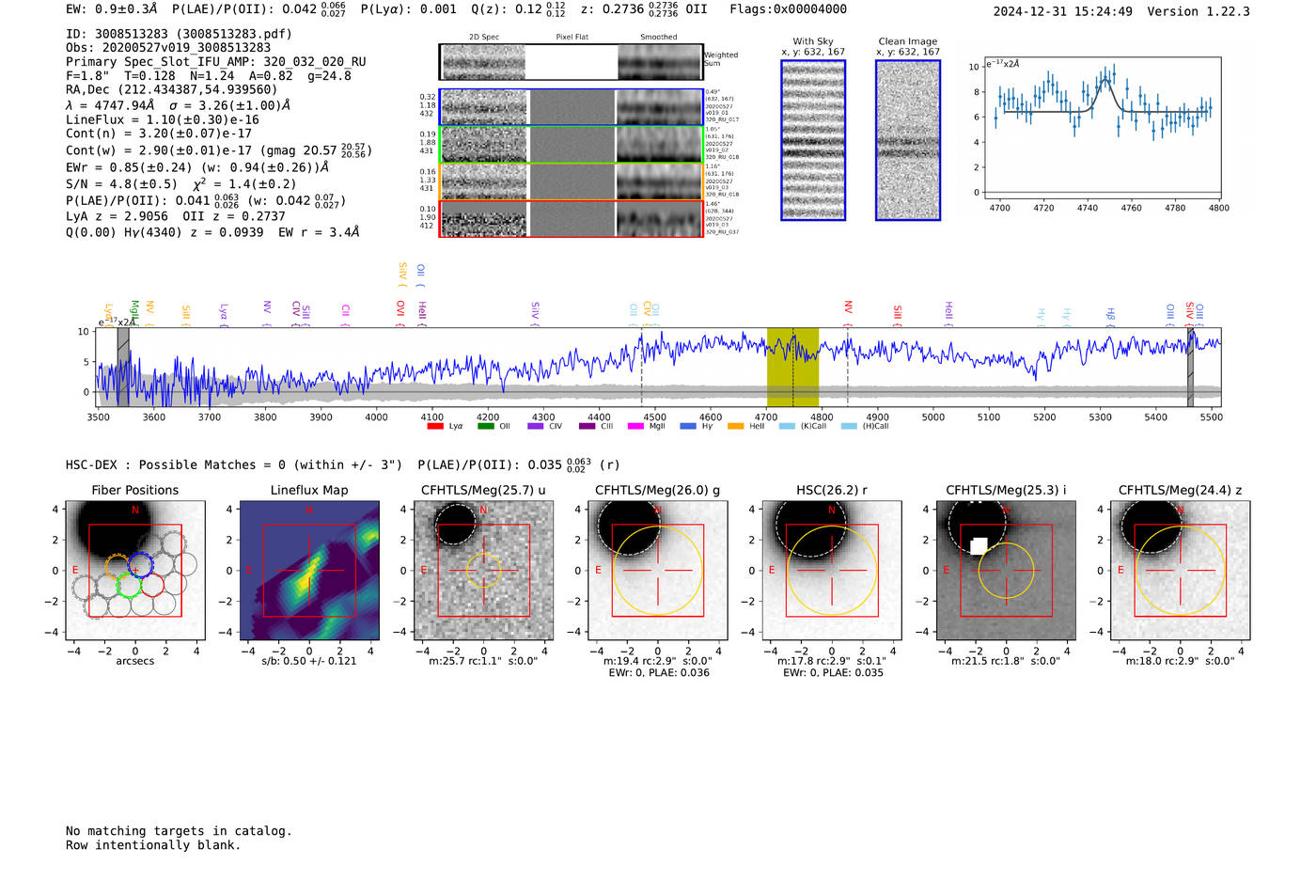The height and width of the screenshot is (896, 1316).
Task: Click the Pixel Flat column header
Action: click(x=572, y=38)
